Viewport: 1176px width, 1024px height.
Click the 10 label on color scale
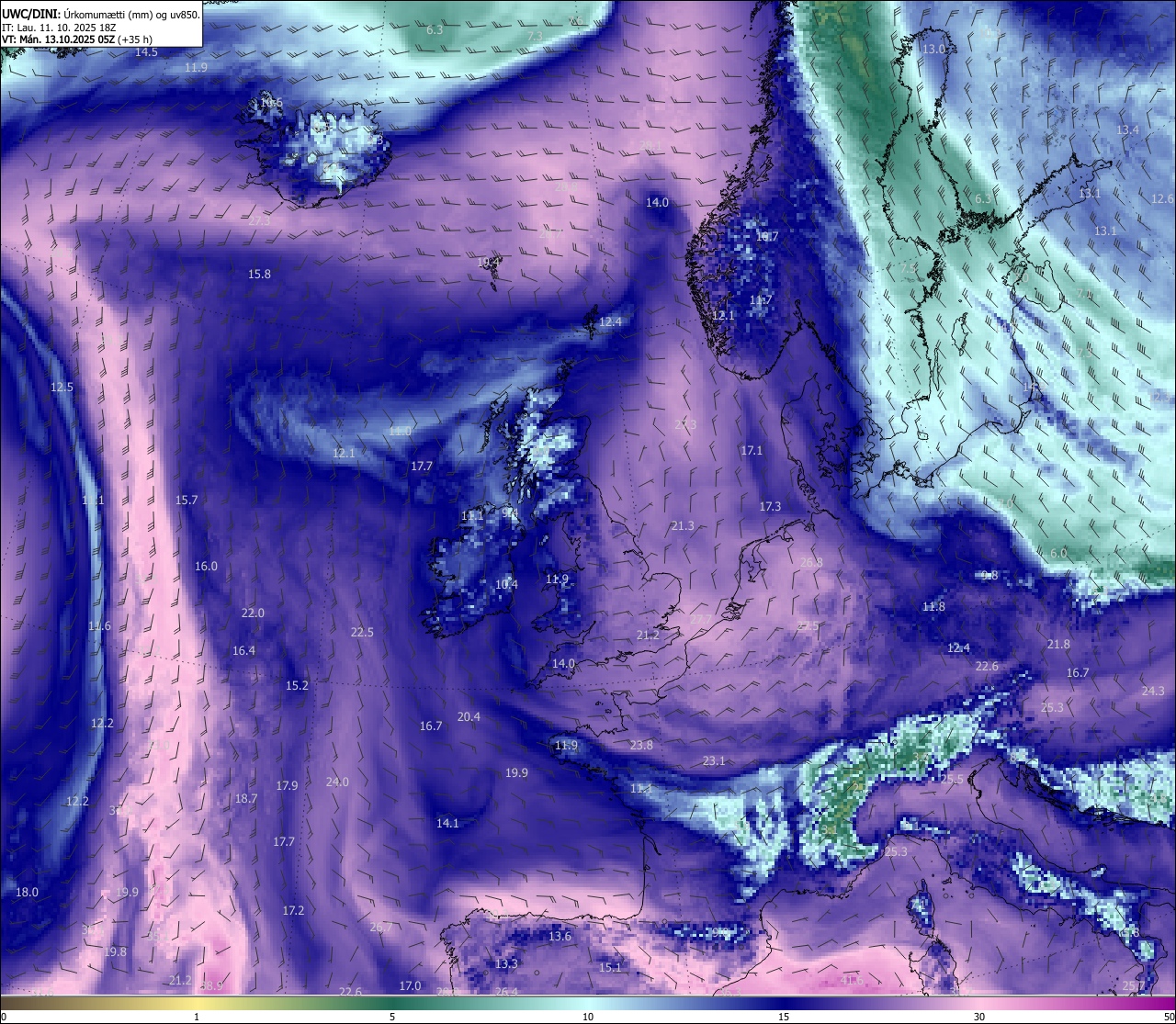(587, 1017)
